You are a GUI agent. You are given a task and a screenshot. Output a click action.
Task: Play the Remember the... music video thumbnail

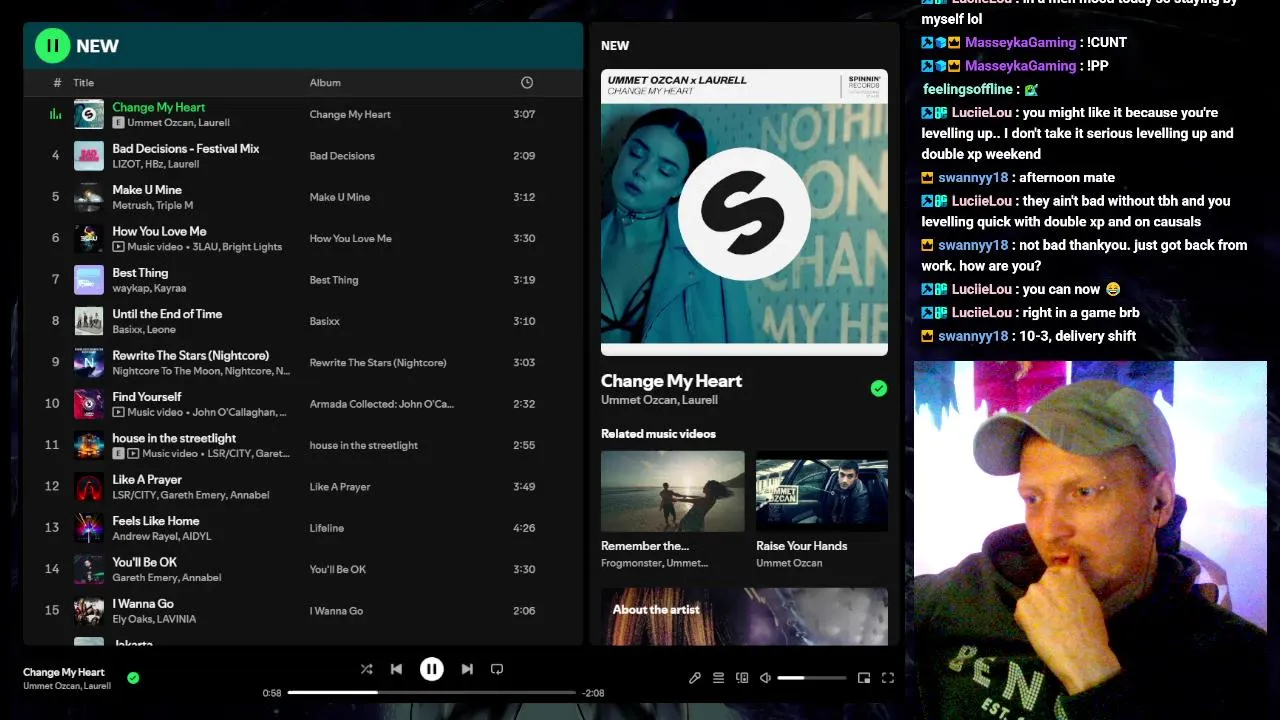pyautogui.click(x=673, y=491)
